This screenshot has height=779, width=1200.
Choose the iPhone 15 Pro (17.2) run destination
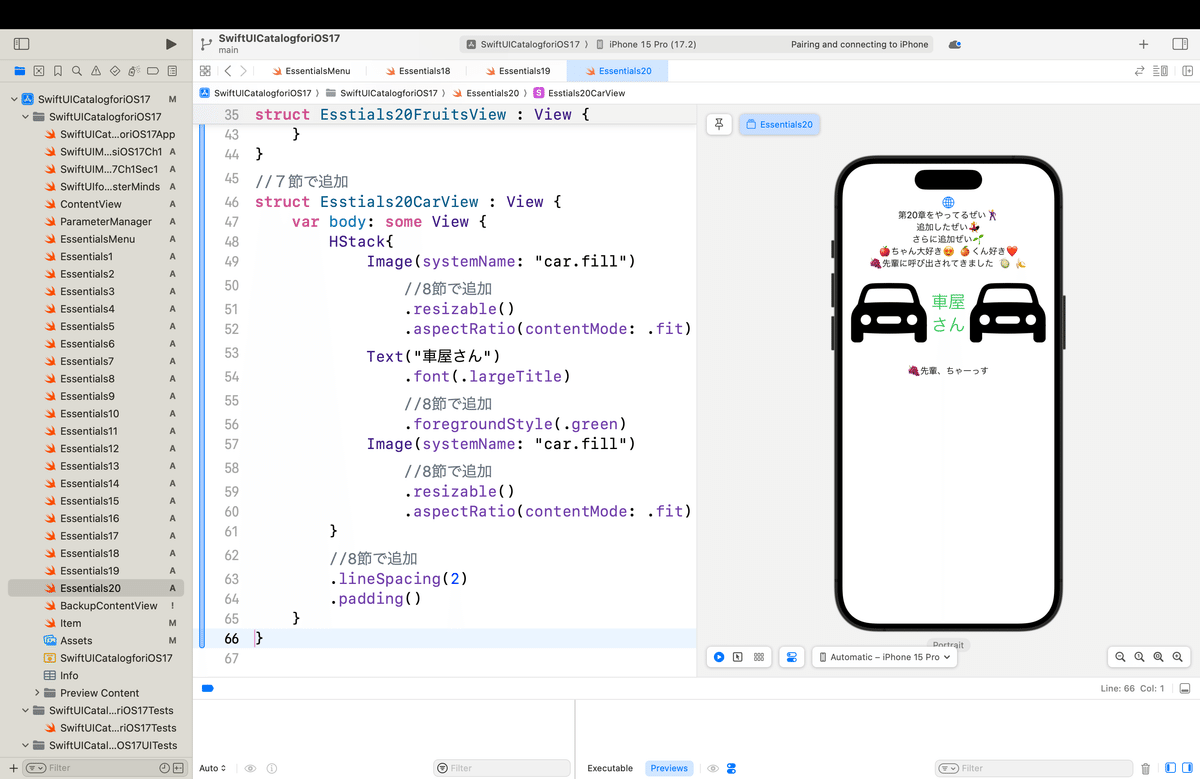pos(646,44)
